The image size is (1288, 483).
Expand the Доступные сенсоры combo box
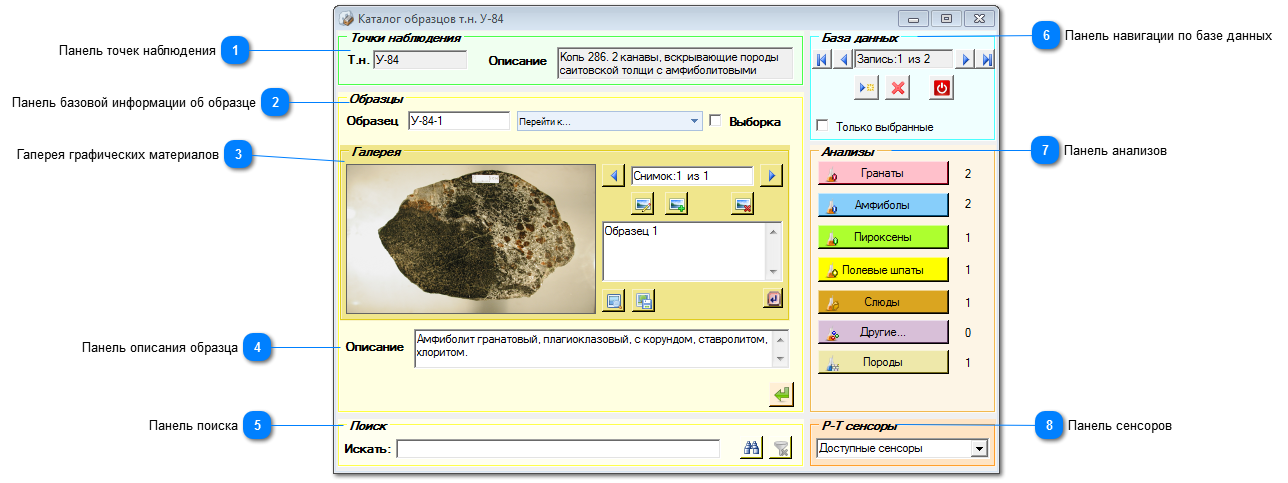902,449
